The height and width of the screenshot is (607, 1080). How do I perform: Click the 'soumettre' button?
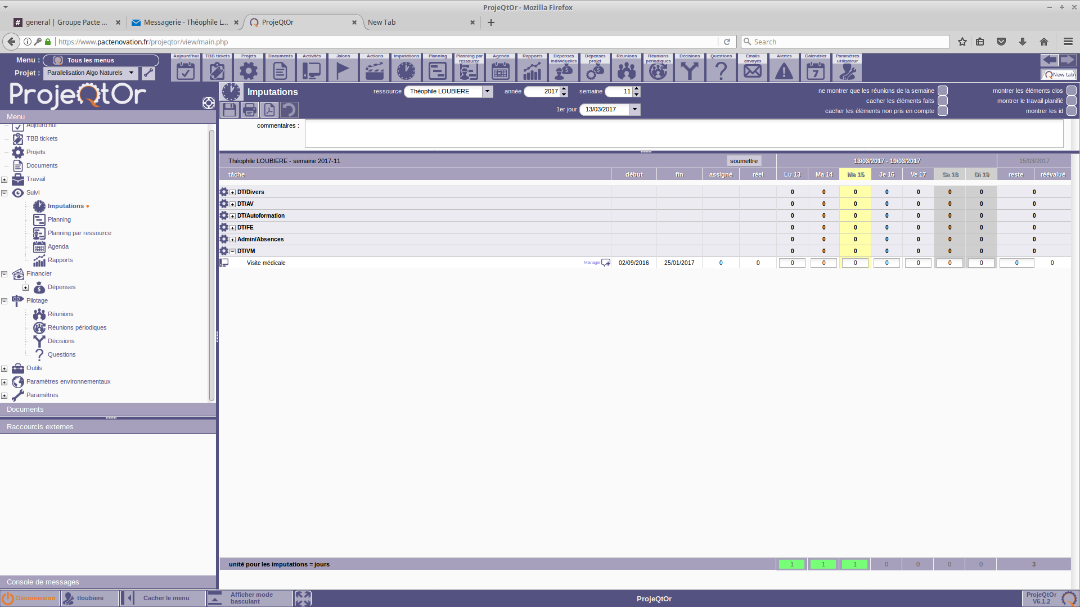click(743, 160)
